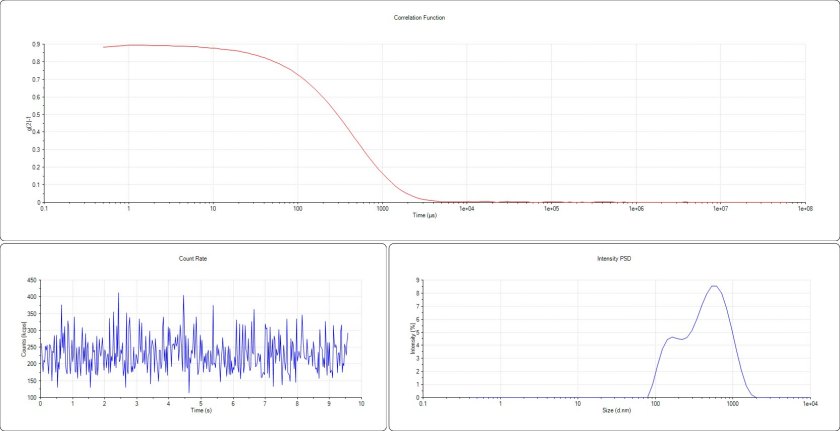The image size is (840, 431).
Task: Click the 0.7 tick on the correlation y-axis
Action: click(x=35, y=79)
